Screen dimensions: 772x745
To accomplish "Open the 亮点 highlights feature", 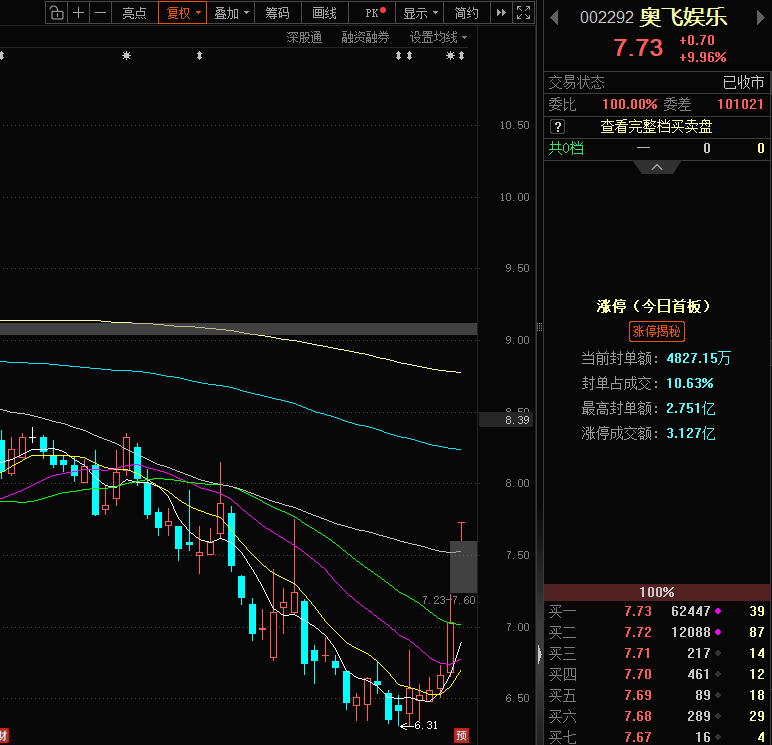I will [x=134, y=13].
